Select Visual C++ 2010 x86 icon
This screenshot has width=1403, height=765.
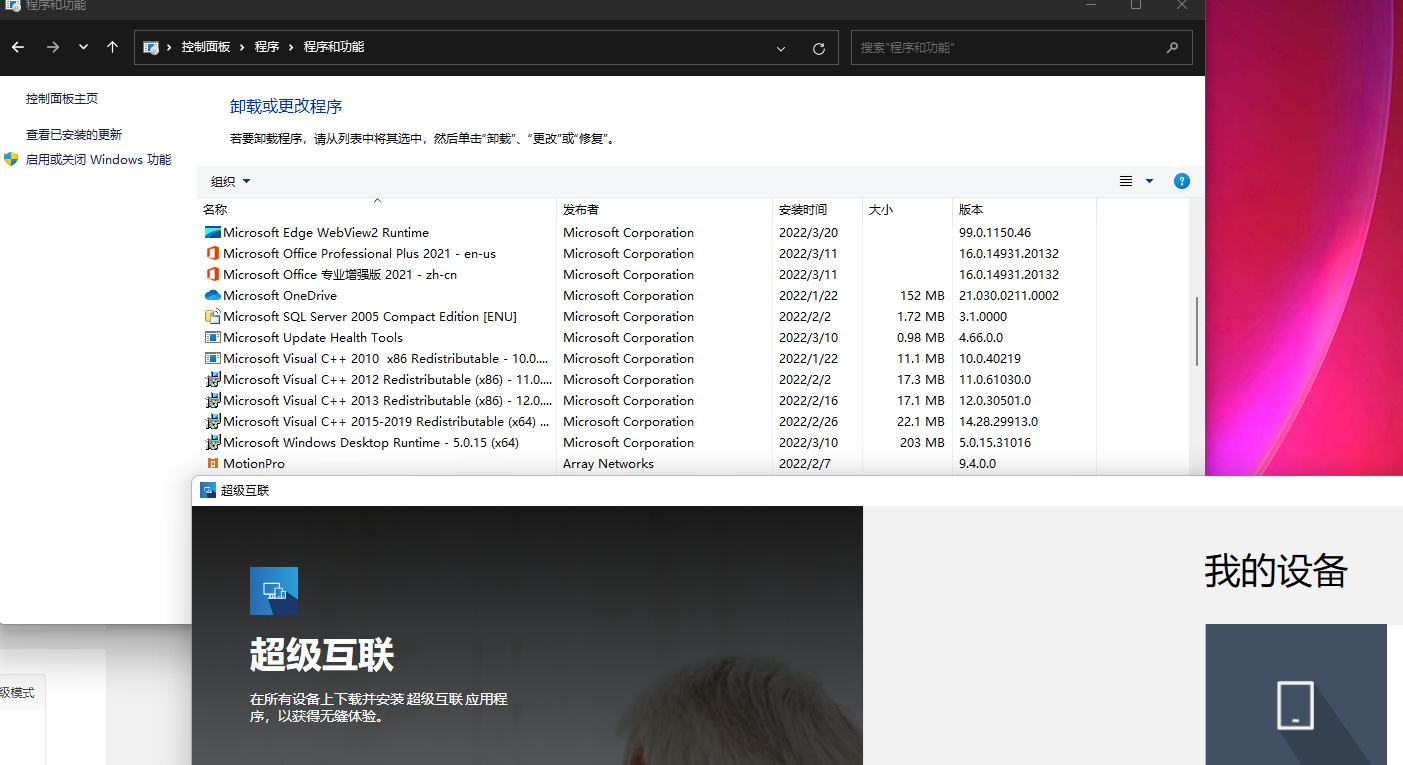[x=212, y=358]
